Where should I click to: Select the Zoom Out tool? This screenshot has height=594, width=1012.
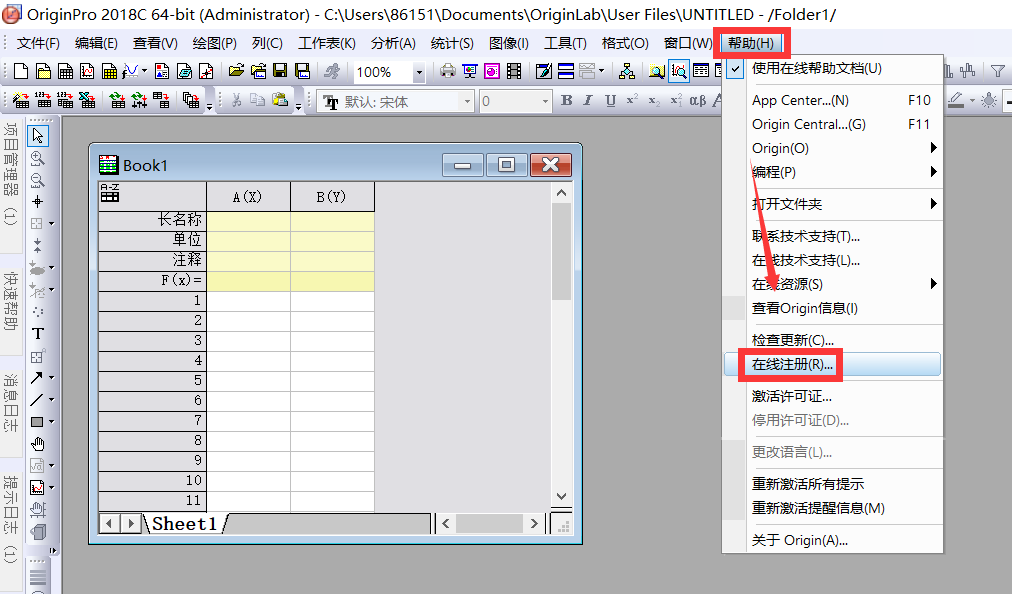pos(38,180)
